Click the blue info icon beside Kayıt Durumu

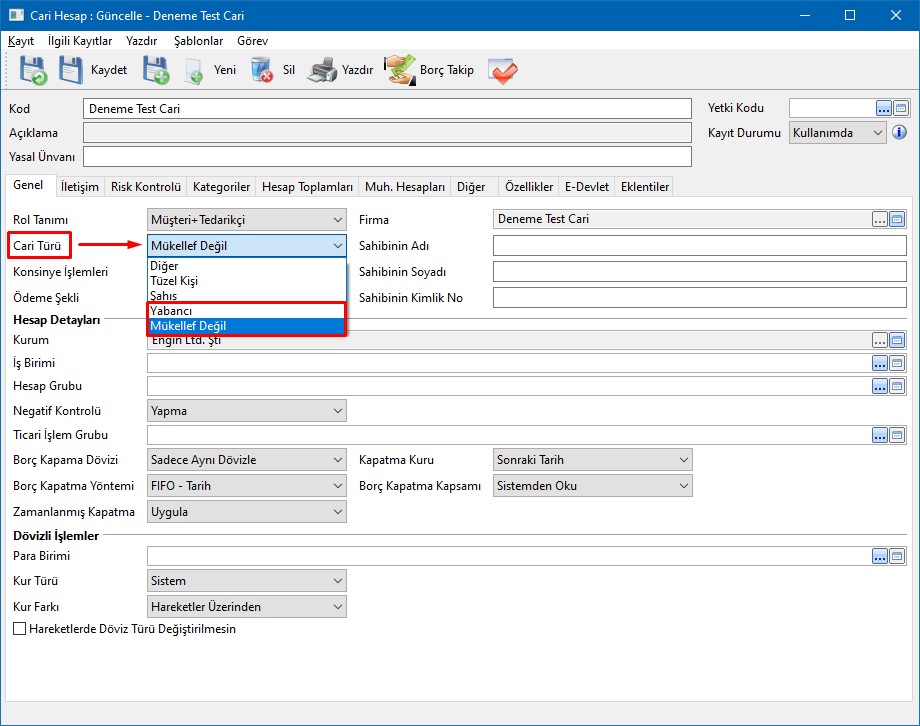tap(899, 132)
